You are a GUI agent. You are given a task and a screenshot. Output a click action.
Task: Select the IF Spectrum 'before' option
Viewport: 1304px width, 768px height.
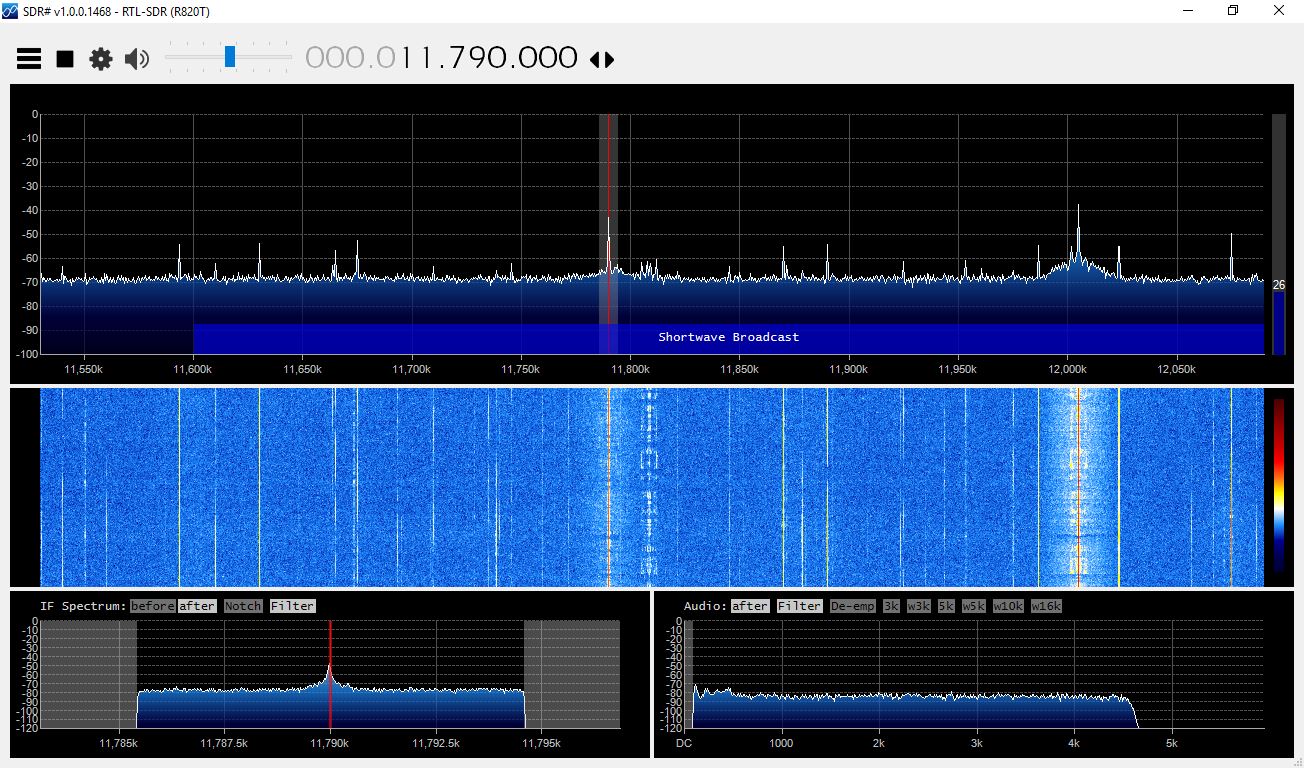coord(152,606)
